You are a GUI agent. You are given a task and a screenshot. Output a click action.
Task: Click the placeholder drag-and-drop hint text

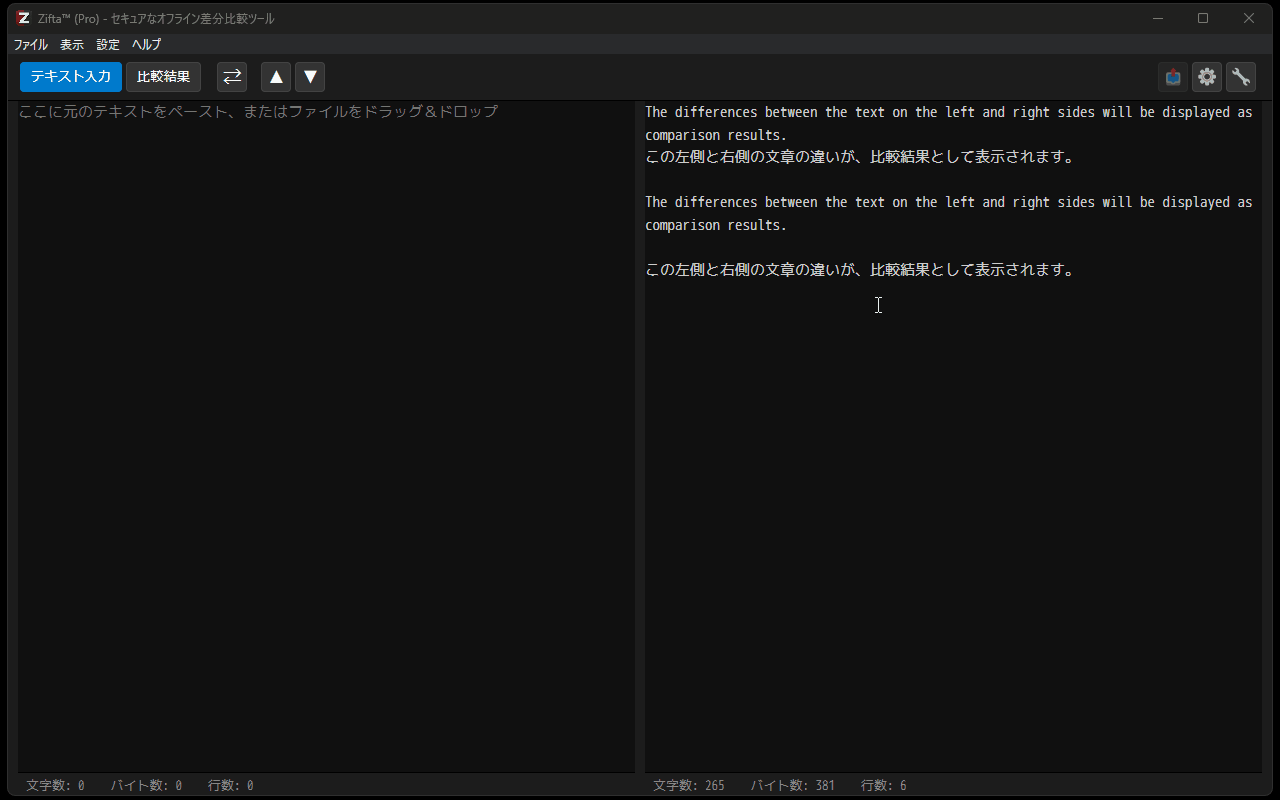pos(256,111)
